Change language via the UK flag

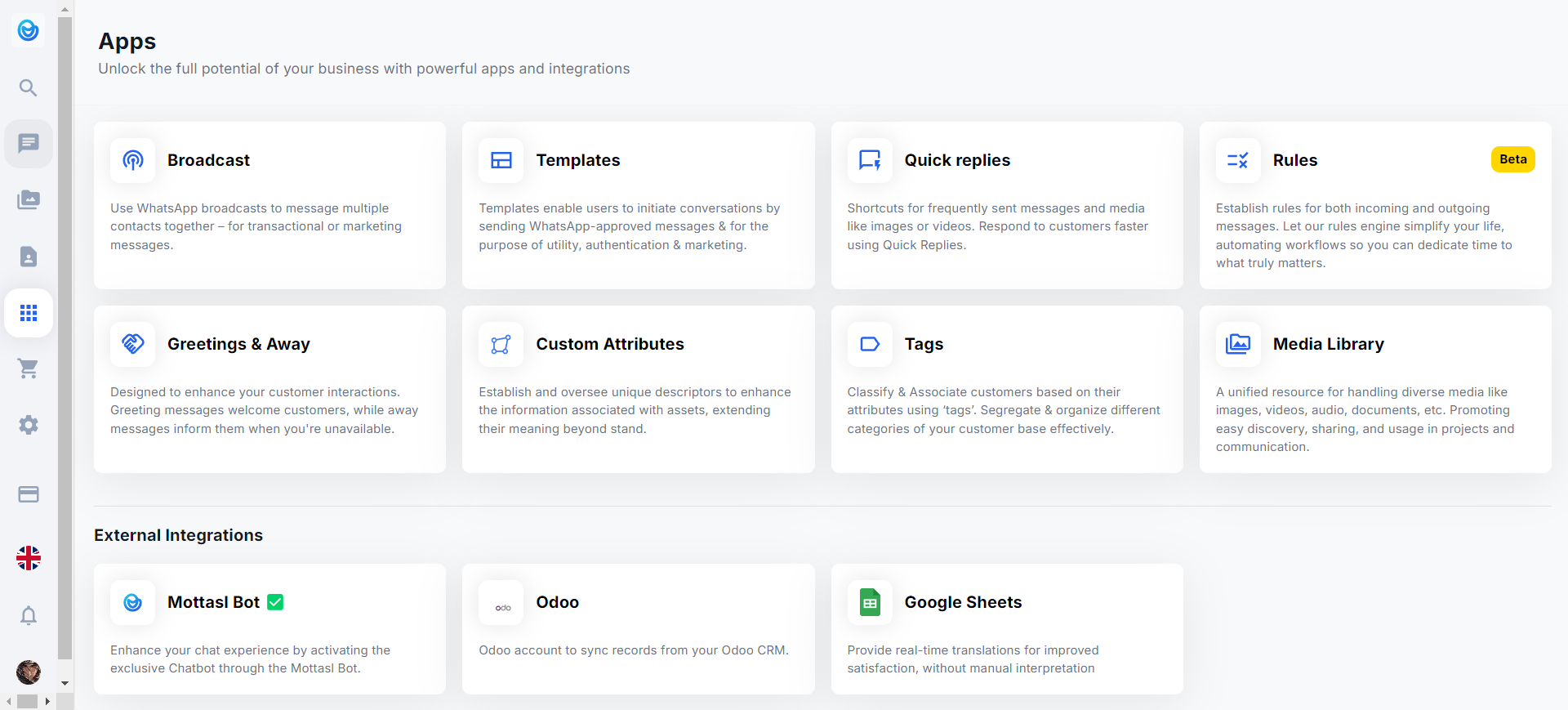[29, 558]
